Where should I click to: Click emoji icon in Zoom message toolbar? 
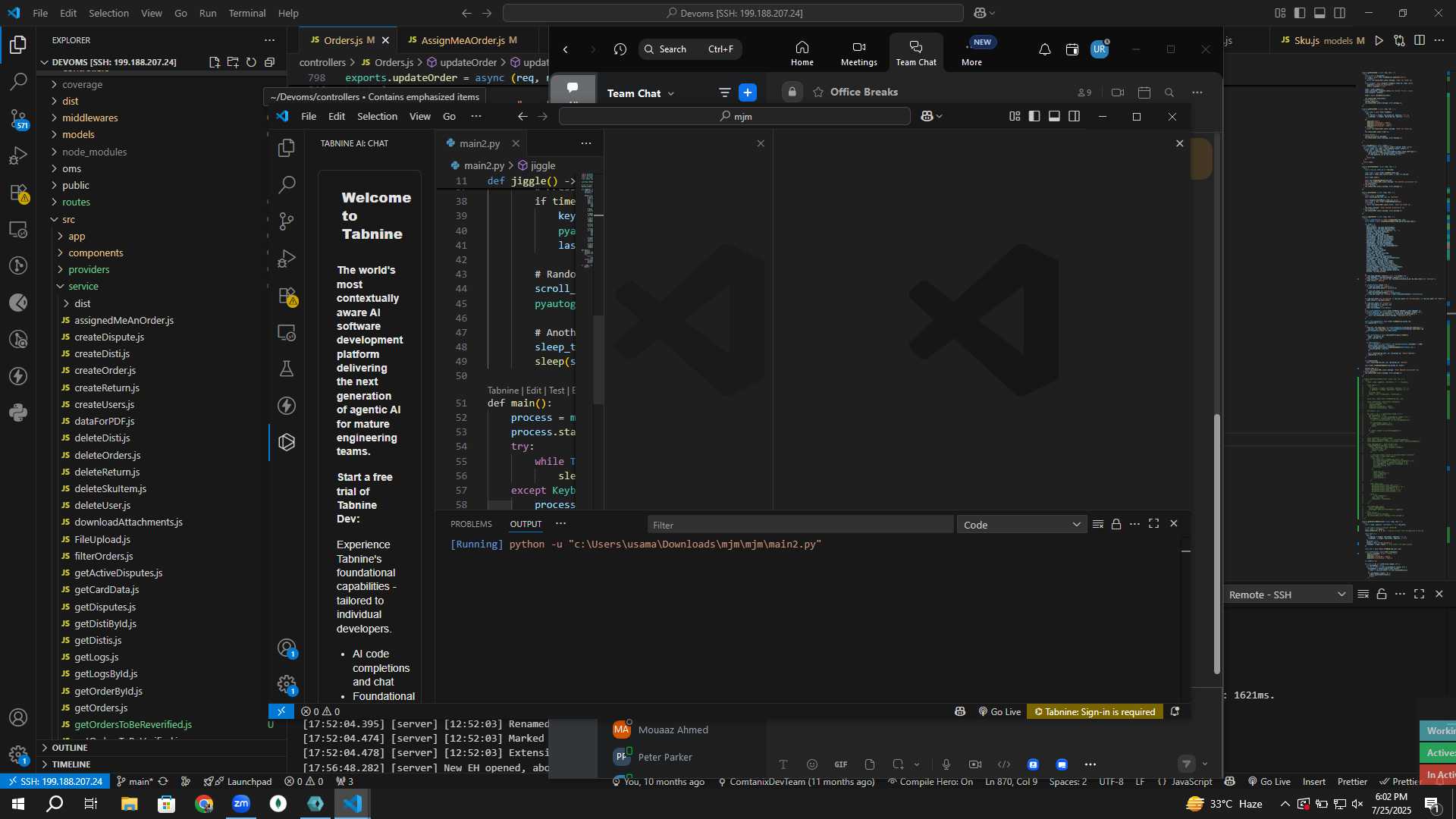click(x=812, y=764)
